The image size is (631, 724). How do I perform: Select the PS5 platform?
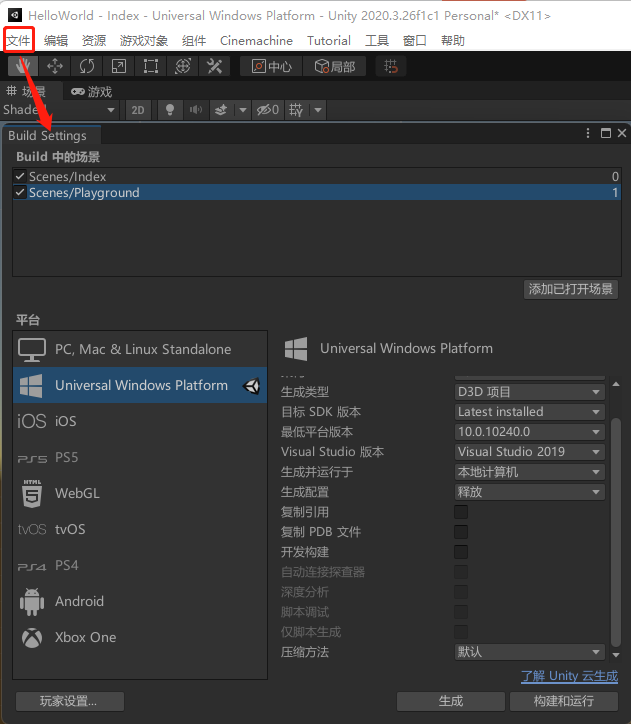click(140, 457)
